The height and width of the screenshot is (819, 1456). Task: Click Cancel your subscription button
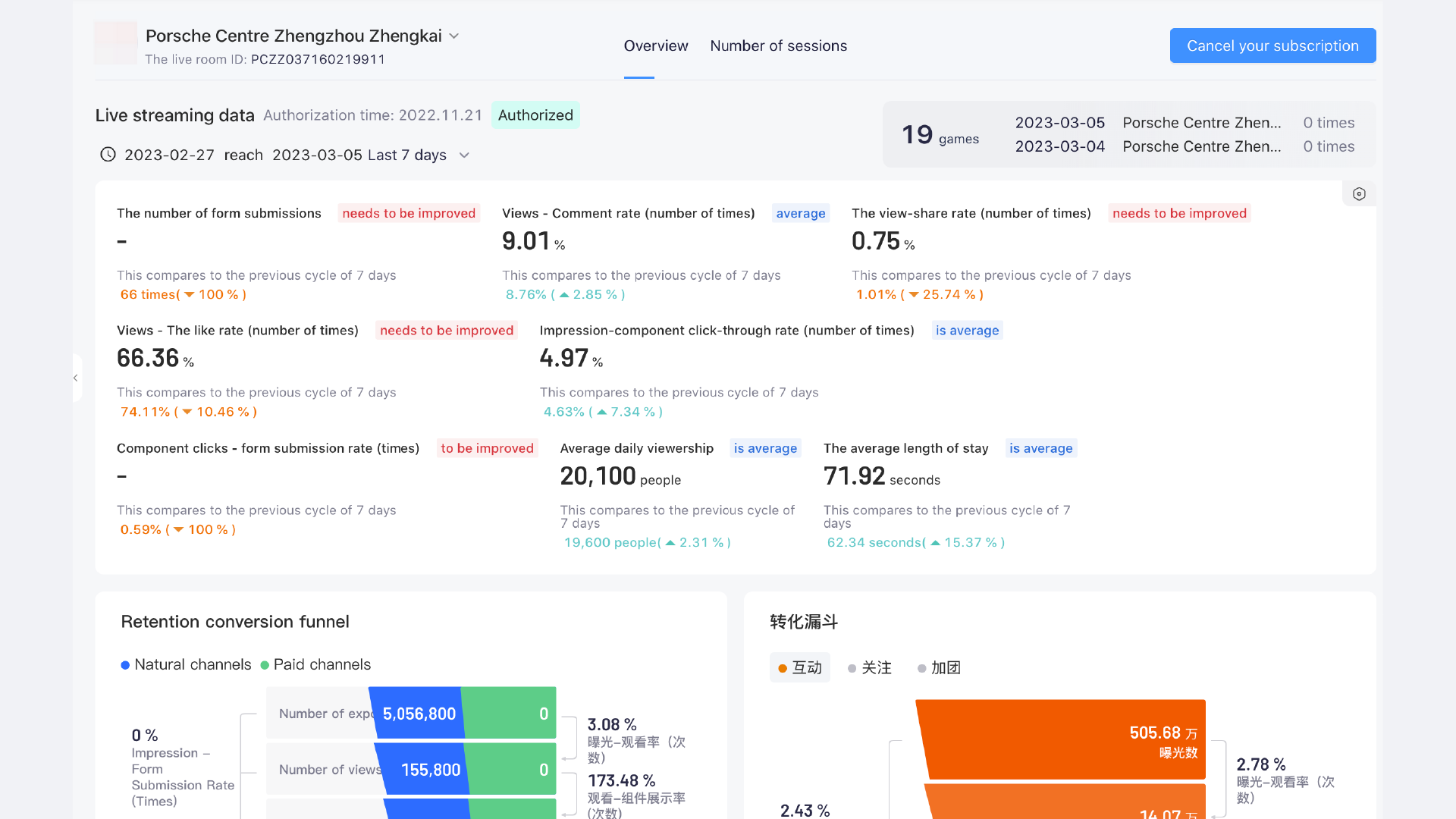click(1272, 46)
